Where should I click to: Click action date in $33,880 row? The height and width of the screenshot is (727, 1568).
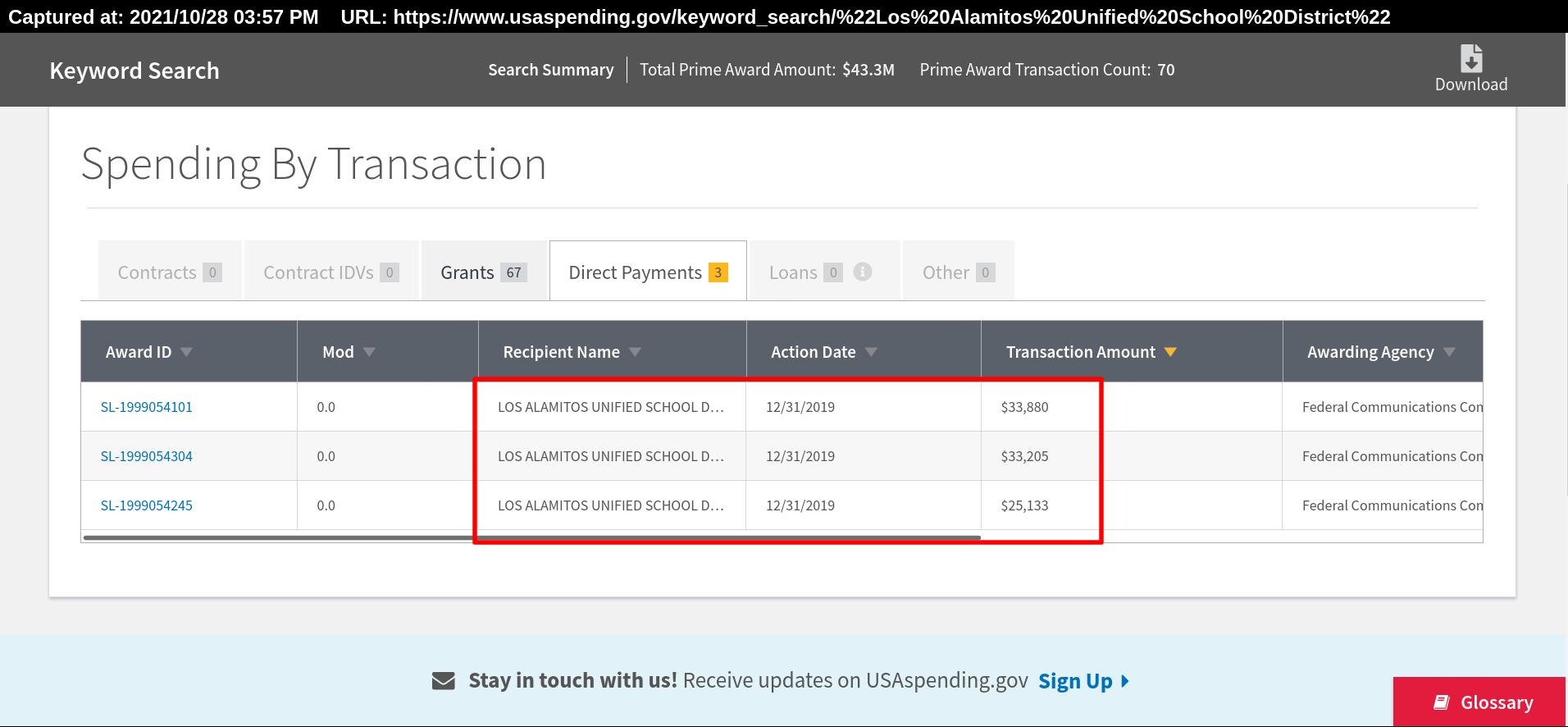coord(800,407)
